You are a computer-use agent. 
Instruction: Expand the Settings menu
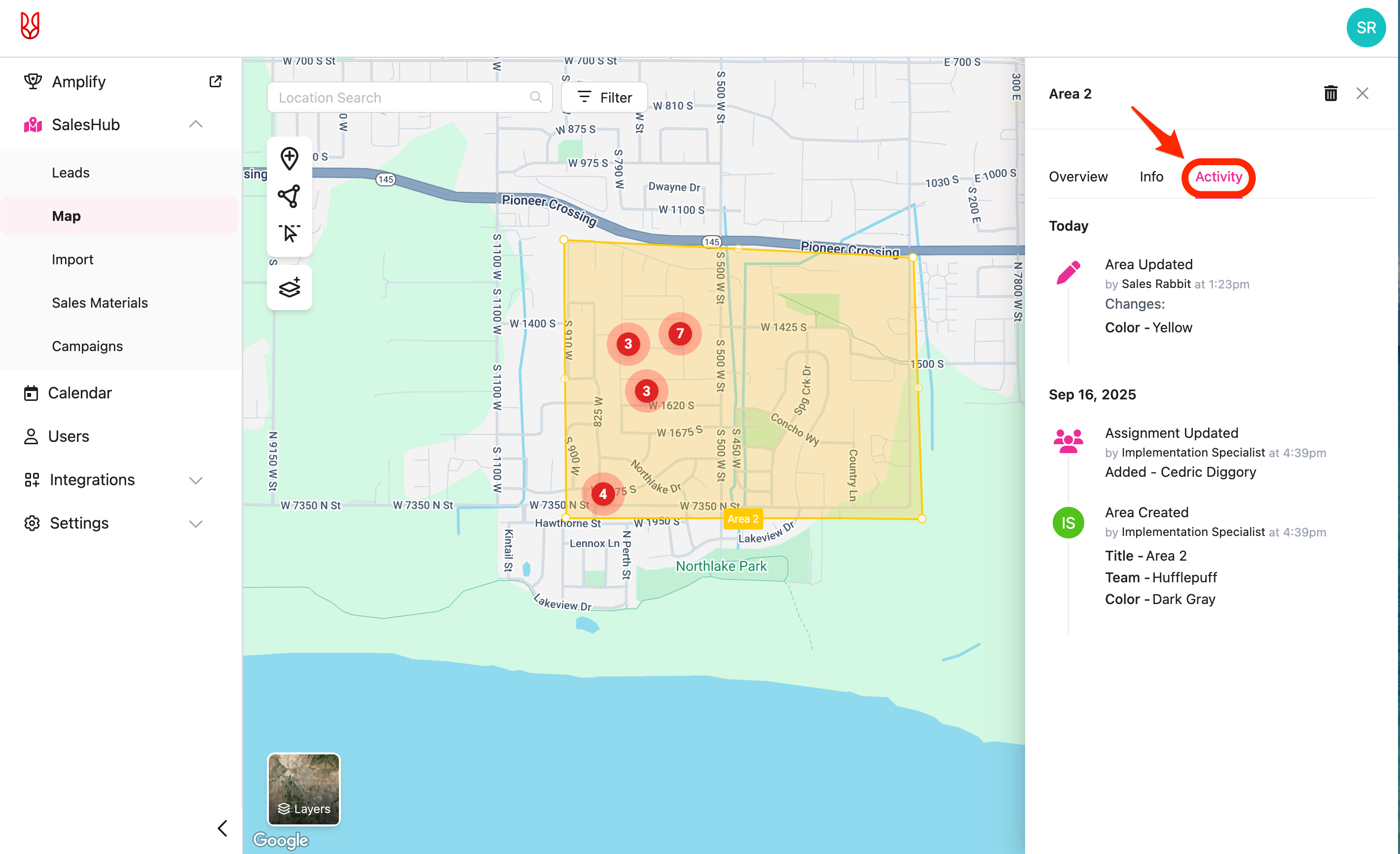[195, 524]
